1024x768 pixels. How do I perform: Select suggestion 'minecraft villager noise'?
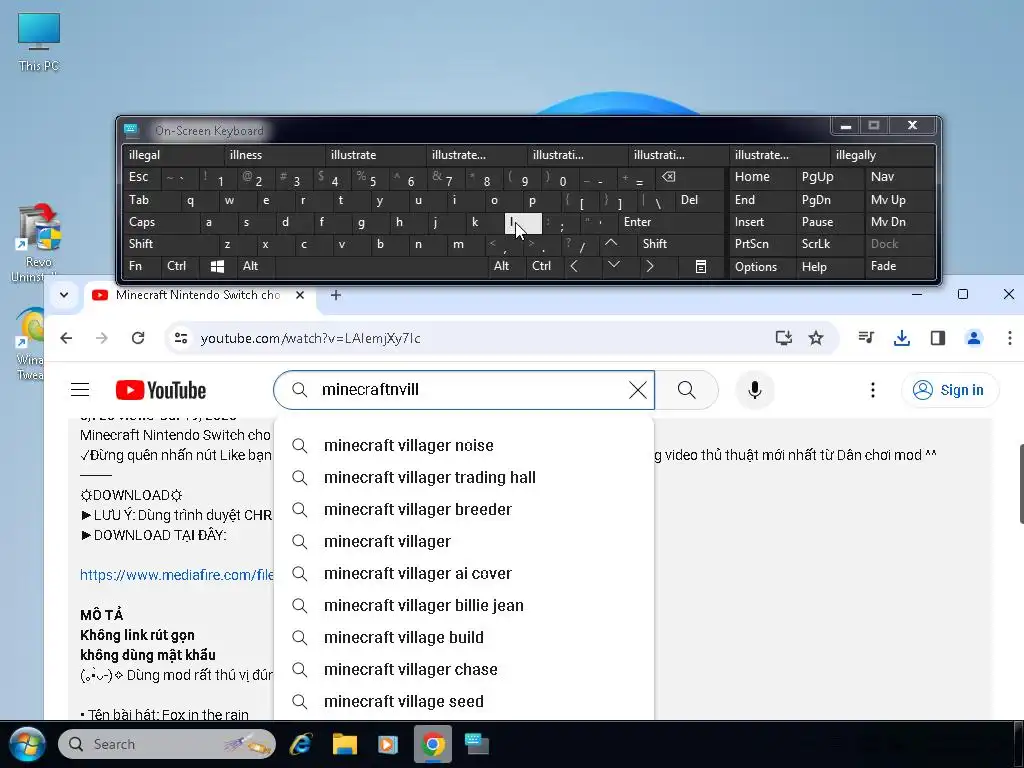click(x=464, y=445)
